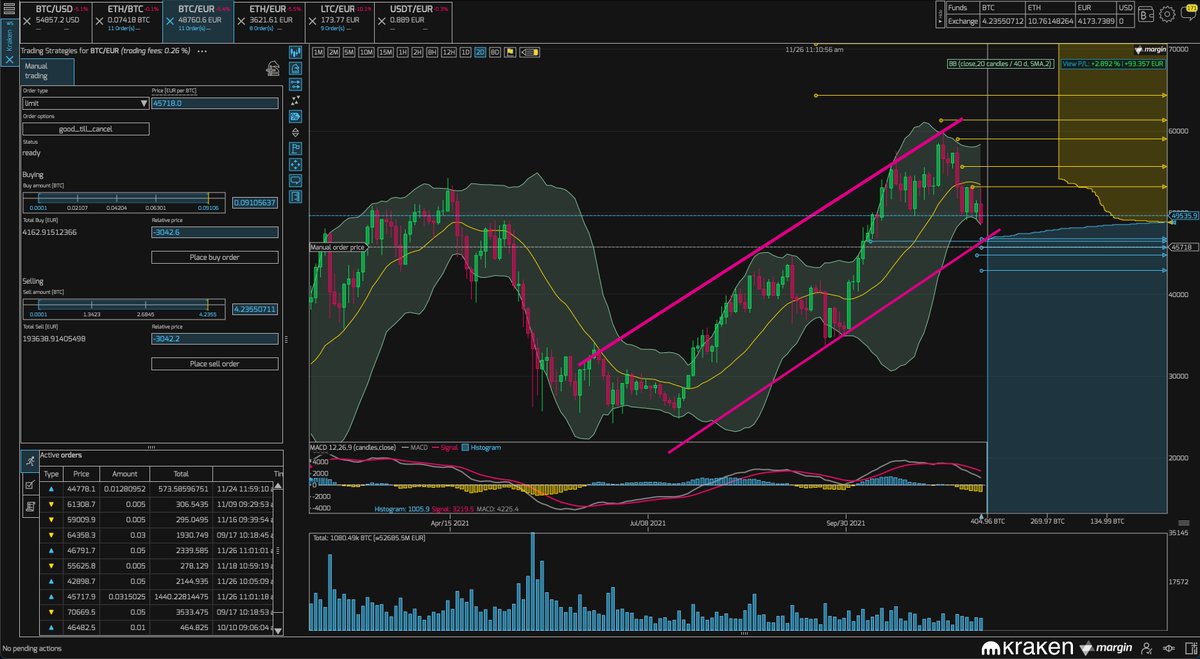Sort orders by Amount column header
Screen dimensions: 1200x659
pos(123,474)
